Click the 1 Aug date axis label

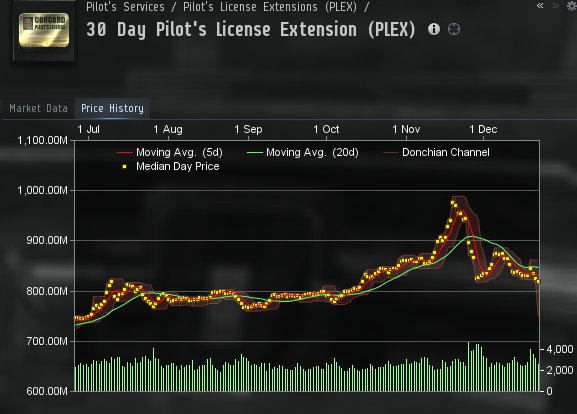(x=168, y=129)
